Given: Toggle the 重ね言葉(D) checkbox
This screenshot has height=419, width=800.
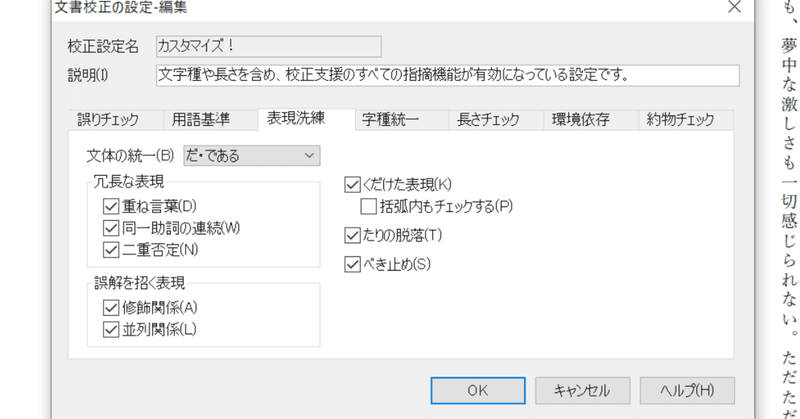Looking at the screenshot, I should tap(110, 206).
